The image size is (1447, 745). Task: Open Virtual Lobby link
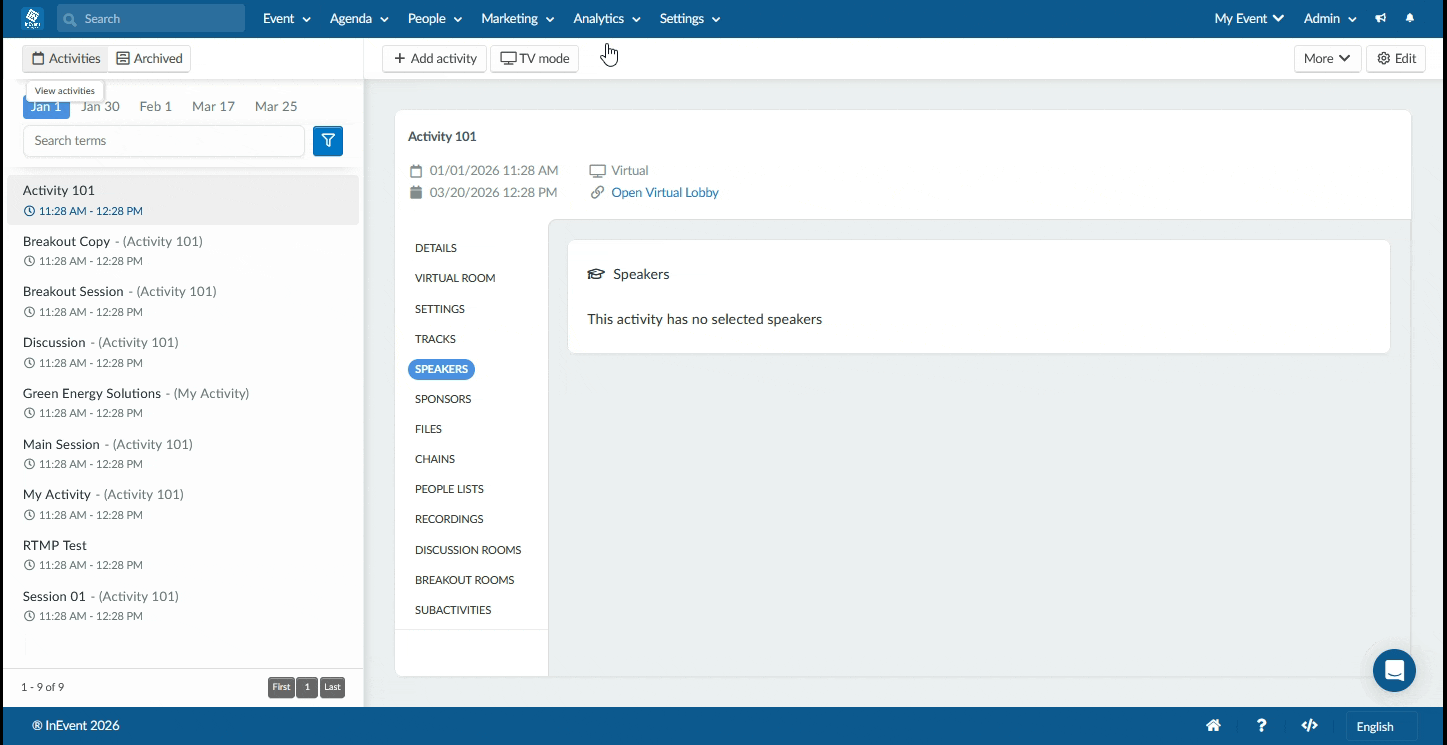click(665, 192)
